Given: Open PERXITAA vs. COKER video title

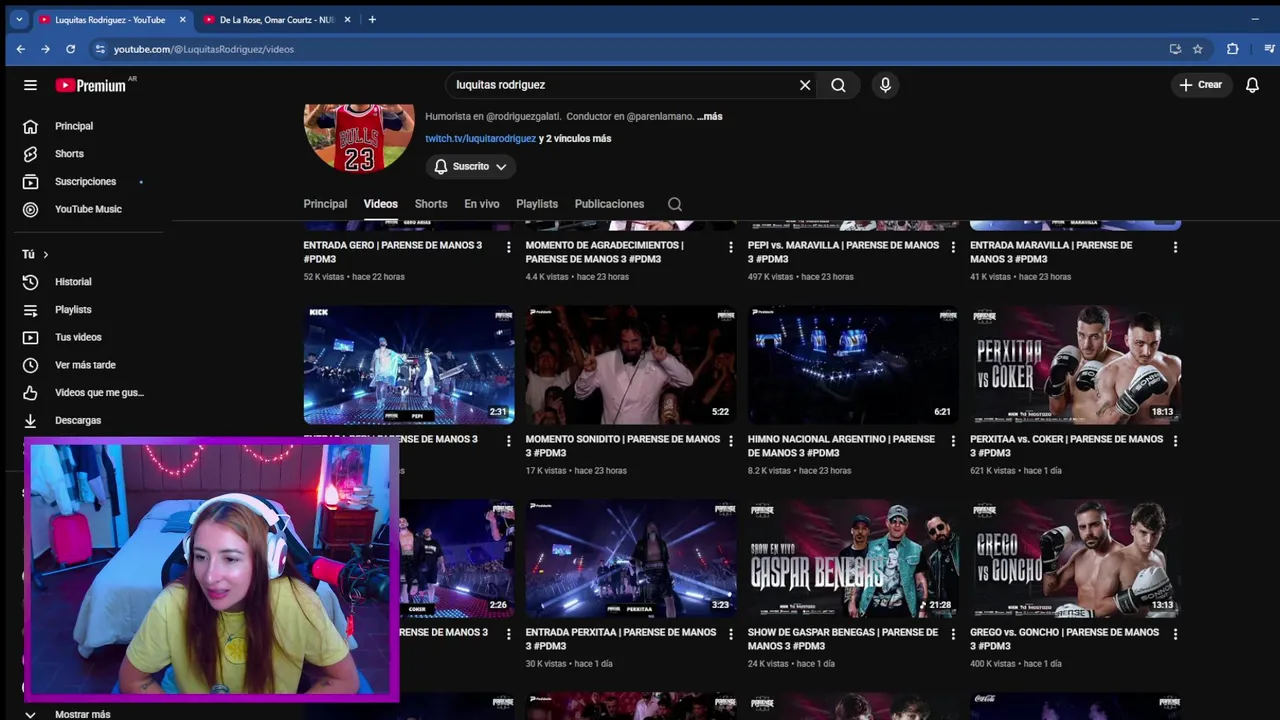Looking at the screenshot, I should point(1066,446).
